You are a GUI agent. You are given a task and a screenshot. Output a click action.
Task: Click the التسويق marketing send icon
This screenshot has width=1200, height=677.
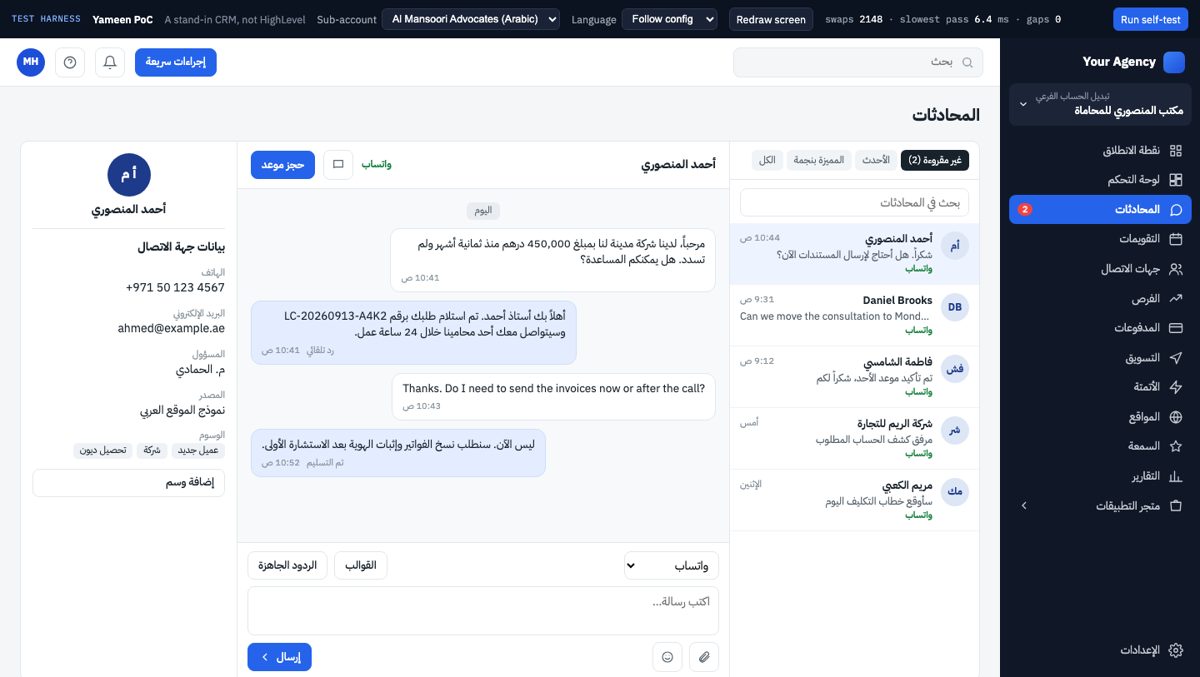(x=1176, y=358)
